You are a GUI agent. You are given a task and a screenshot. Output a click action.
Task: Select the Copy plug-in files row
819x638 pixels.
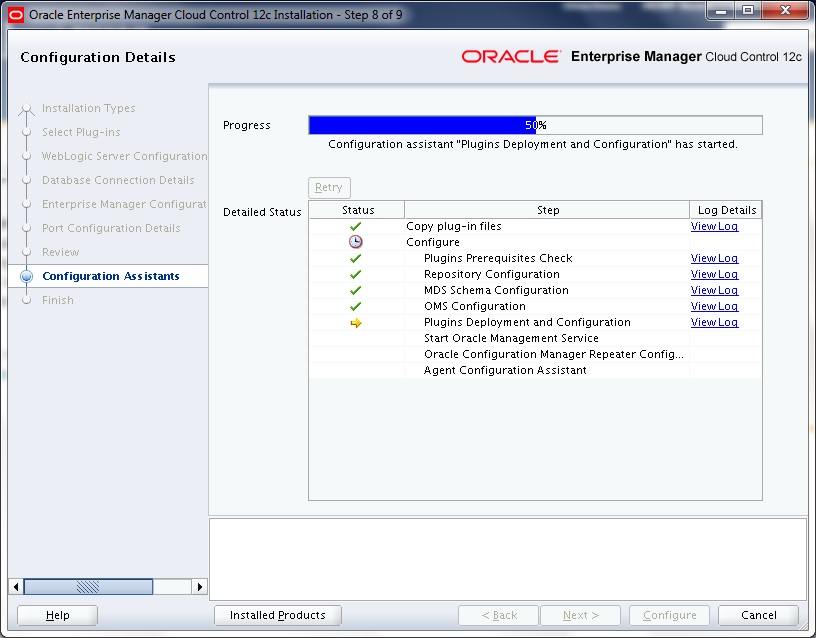535,226
